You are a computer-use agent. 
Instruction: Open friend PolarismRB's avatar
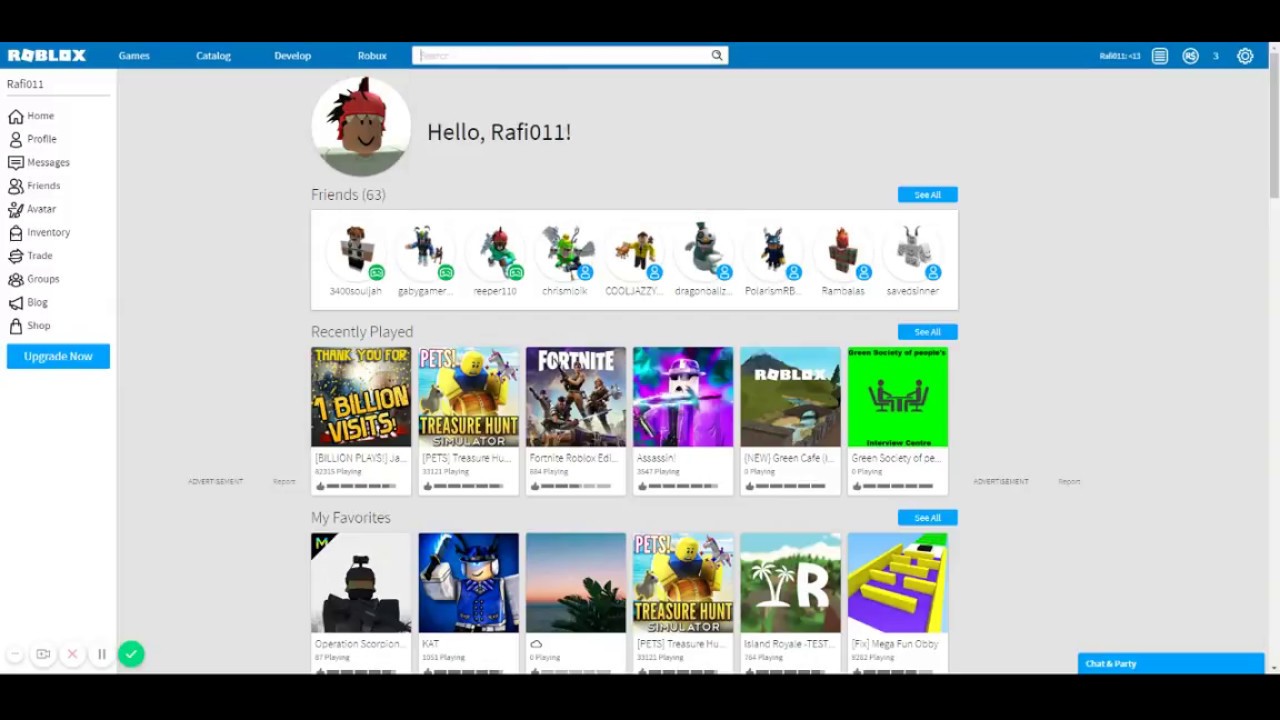773,250
